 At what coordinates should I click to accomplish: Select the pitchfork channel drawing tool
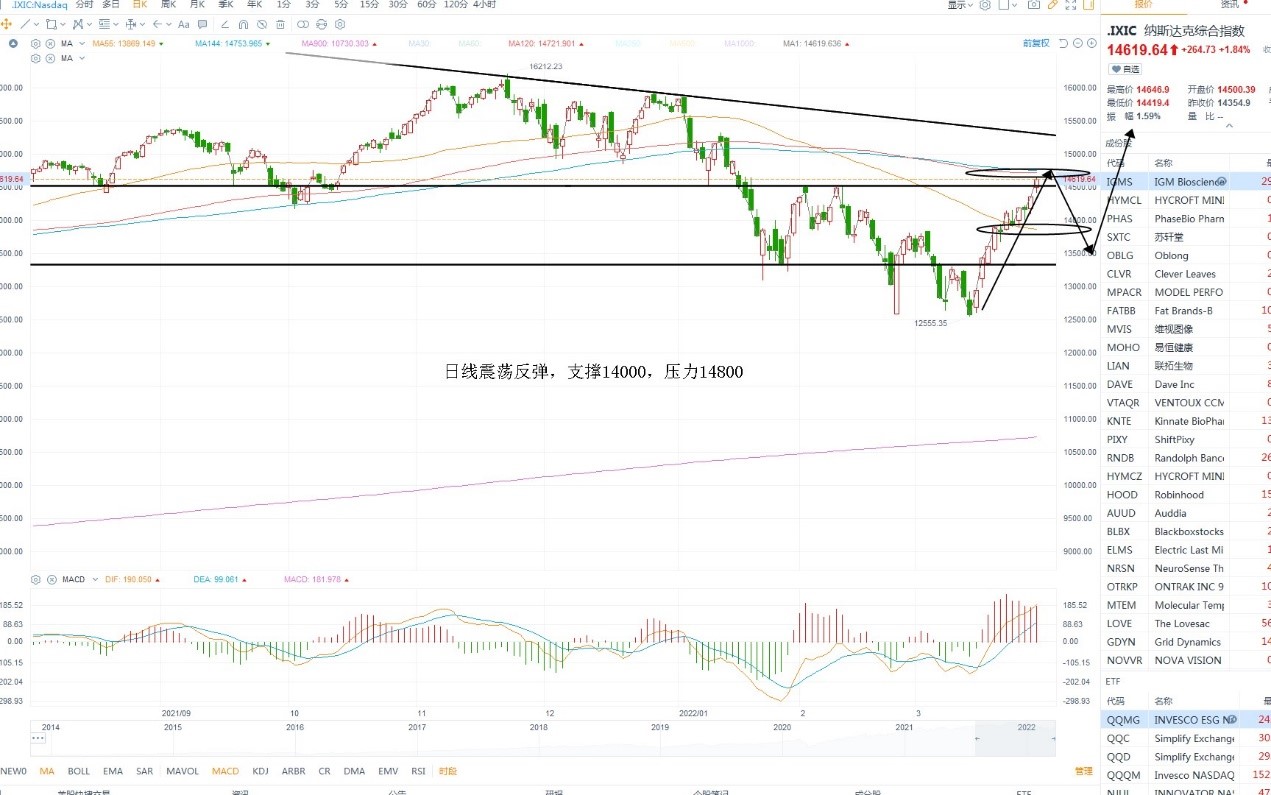point(77,24)
